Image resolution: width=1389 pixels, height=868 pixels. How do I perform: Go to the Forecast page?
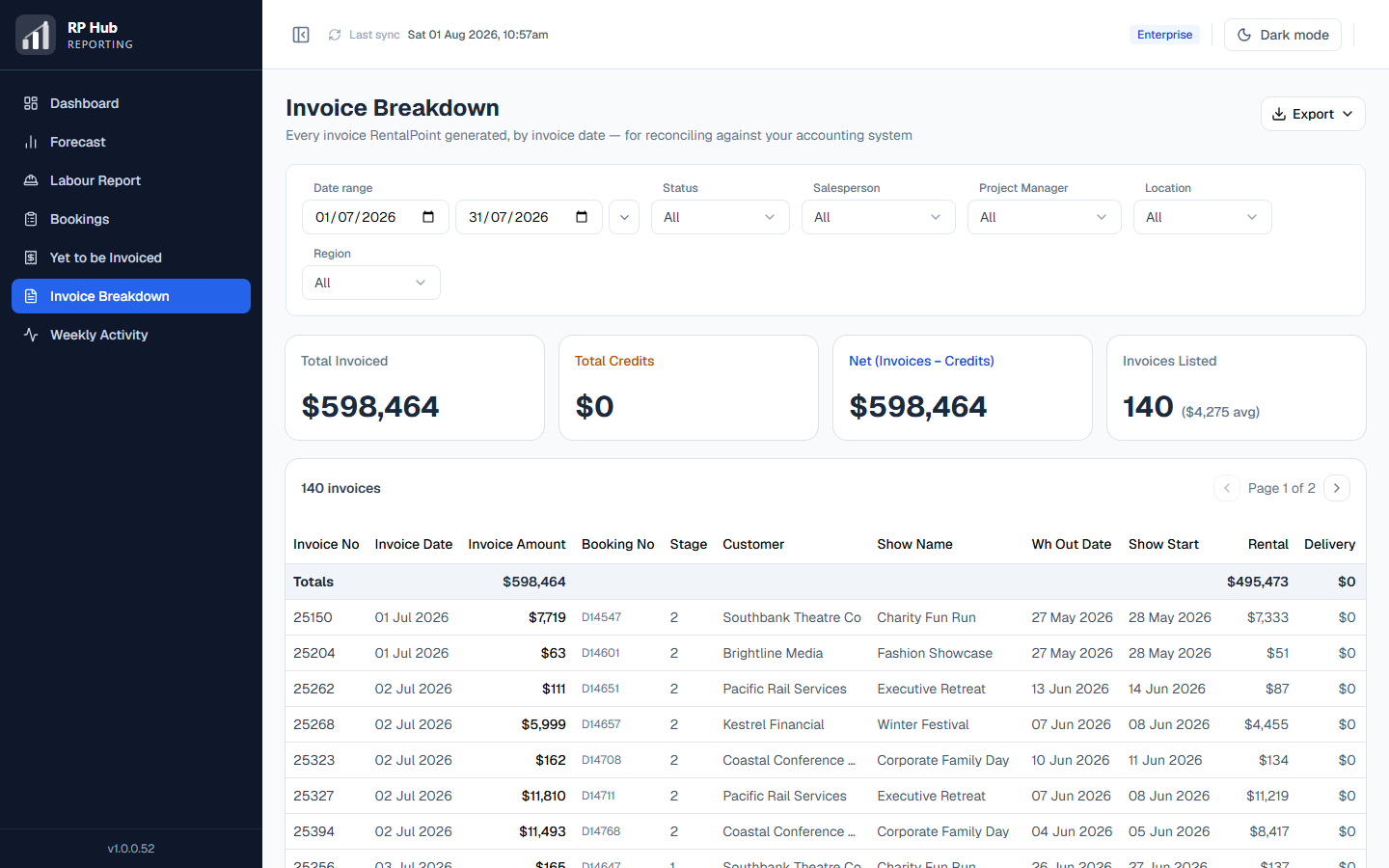(x=131, y=142)
